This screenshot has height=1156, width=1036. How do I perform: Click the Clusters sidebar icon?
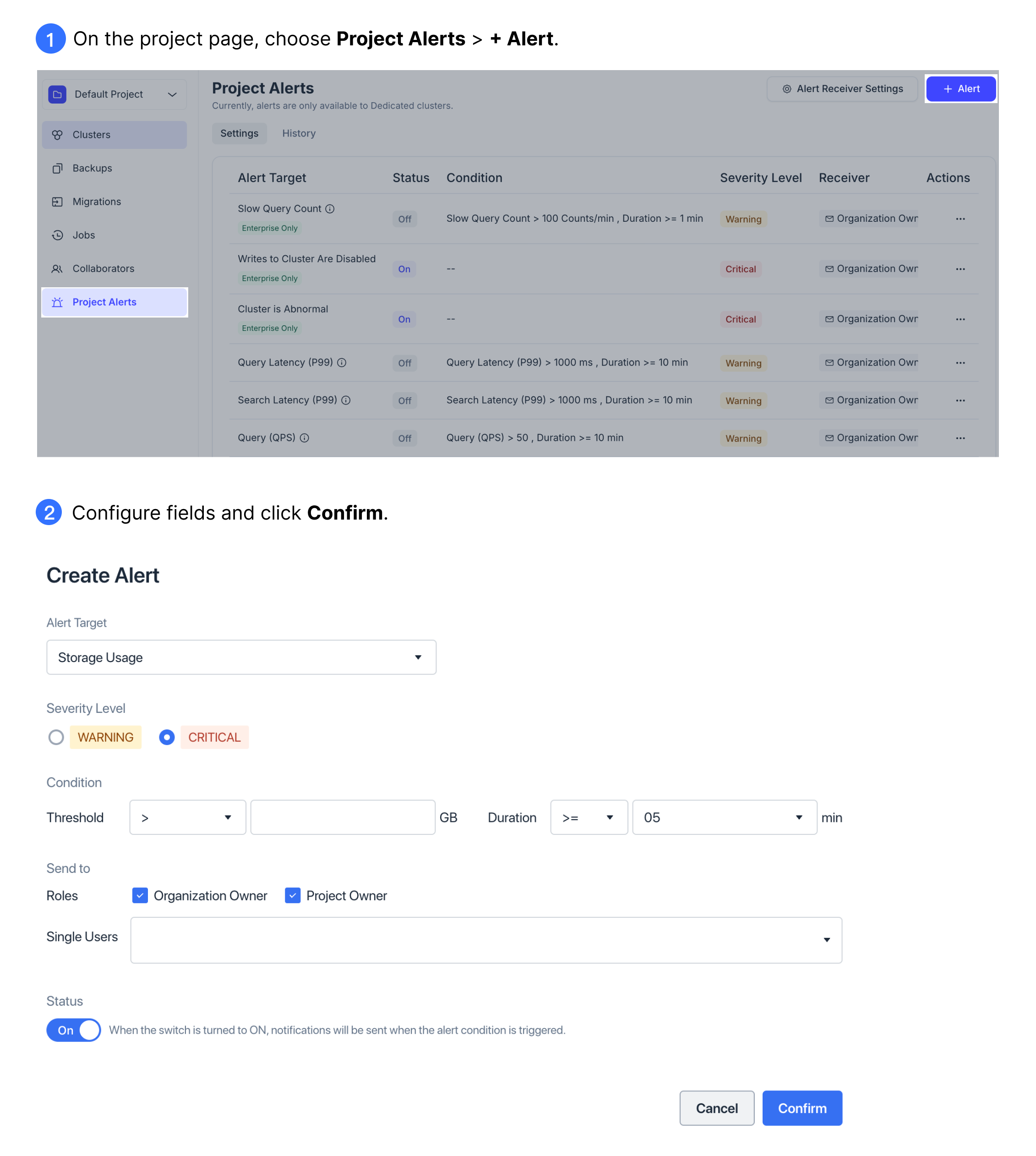point(57,134)
